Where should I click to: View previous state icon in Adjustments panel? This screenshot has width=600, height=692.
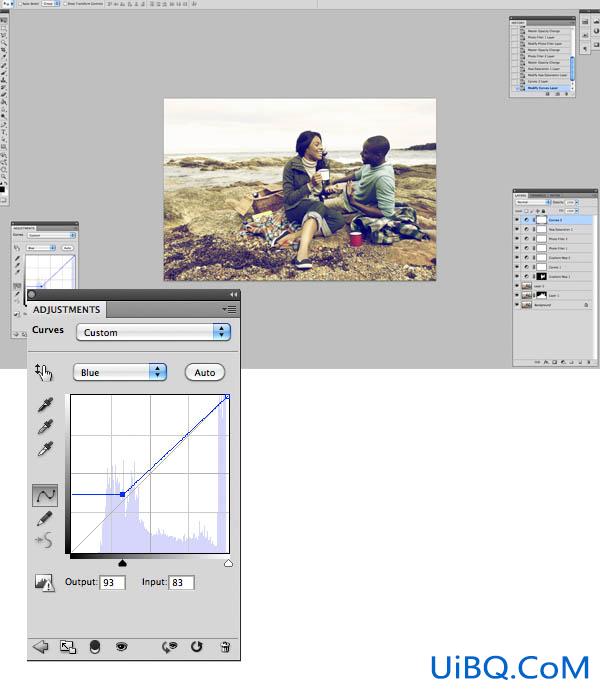point(169,647)
